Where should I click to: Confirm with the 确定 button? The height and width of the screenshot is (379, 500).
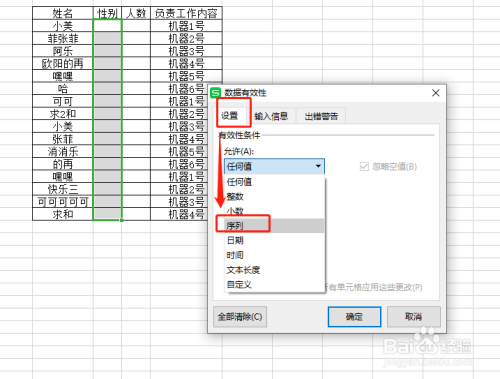point(354,317)
